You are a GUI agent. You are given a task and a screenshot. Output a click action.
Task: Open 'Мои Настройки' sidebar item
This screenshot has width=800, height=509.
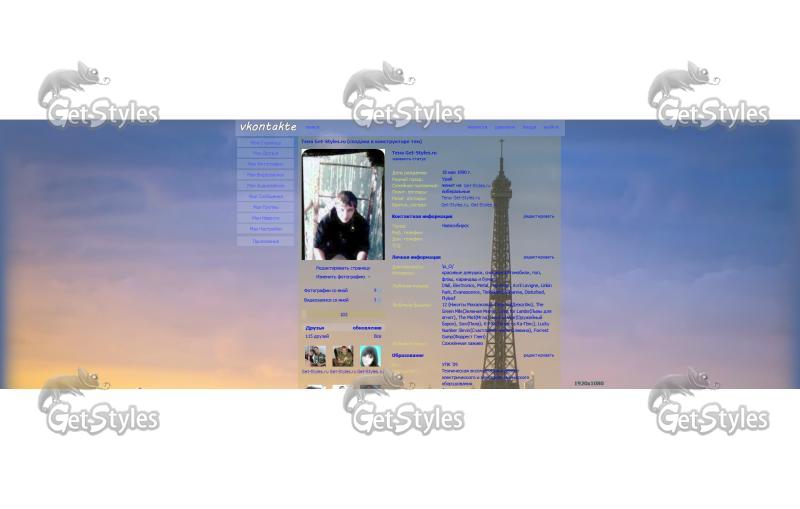(266, 229)
